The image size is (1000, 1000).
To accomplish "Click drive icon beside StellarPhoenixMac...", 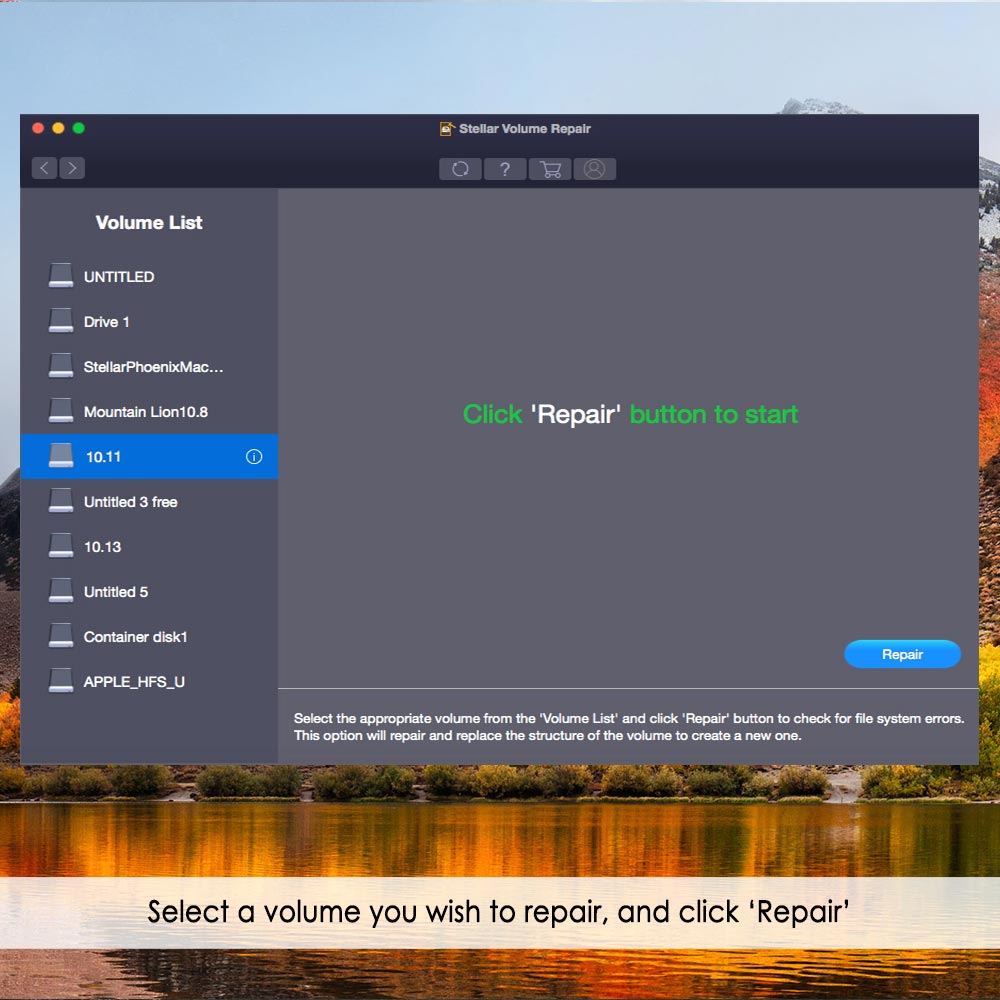I will [x=61, y=365].
